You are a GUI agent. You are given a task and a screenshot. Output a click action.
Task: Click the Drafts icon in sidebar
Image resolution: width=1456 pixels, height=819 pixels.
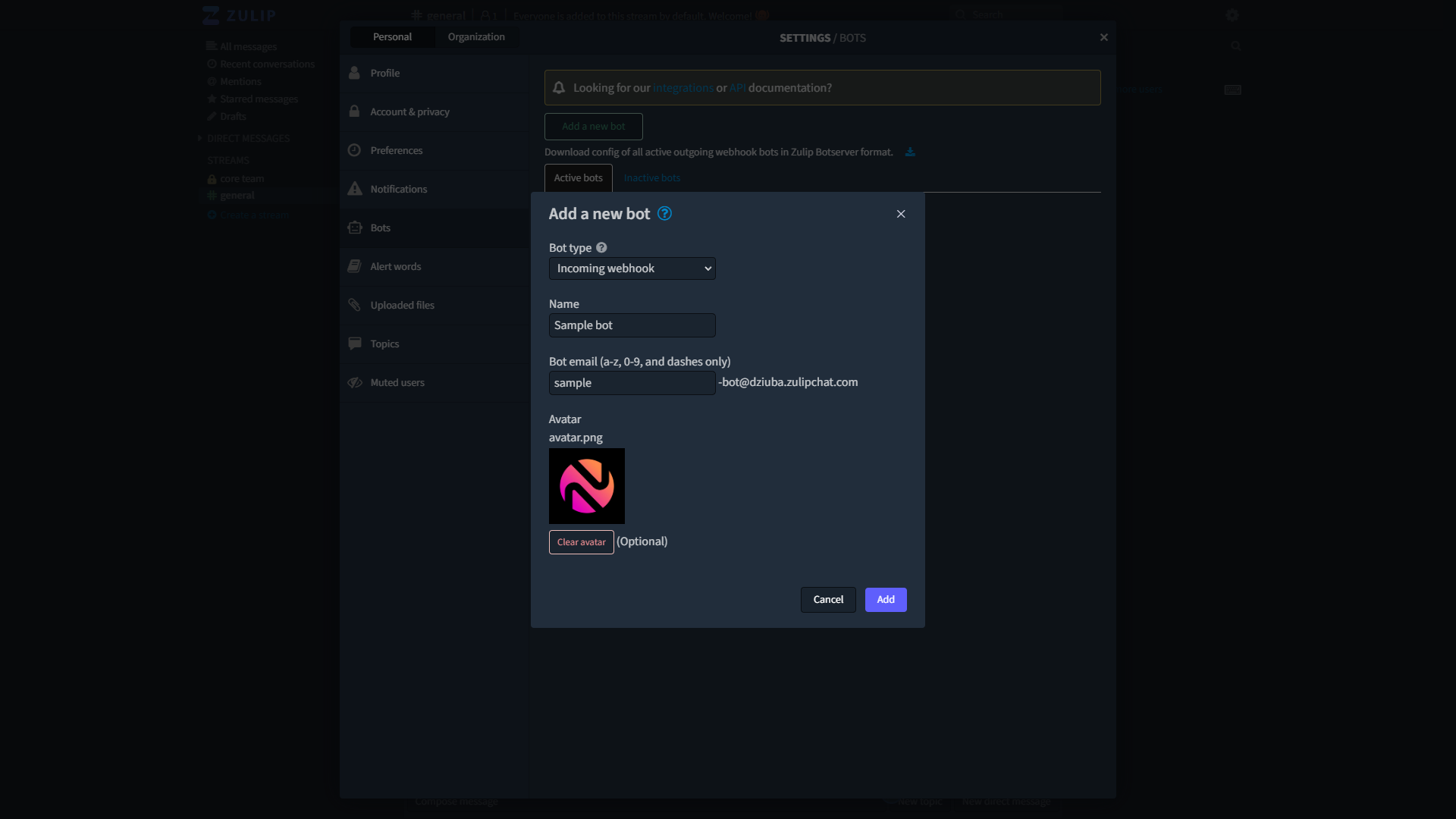pyautogui.click(x=212, y=116)
